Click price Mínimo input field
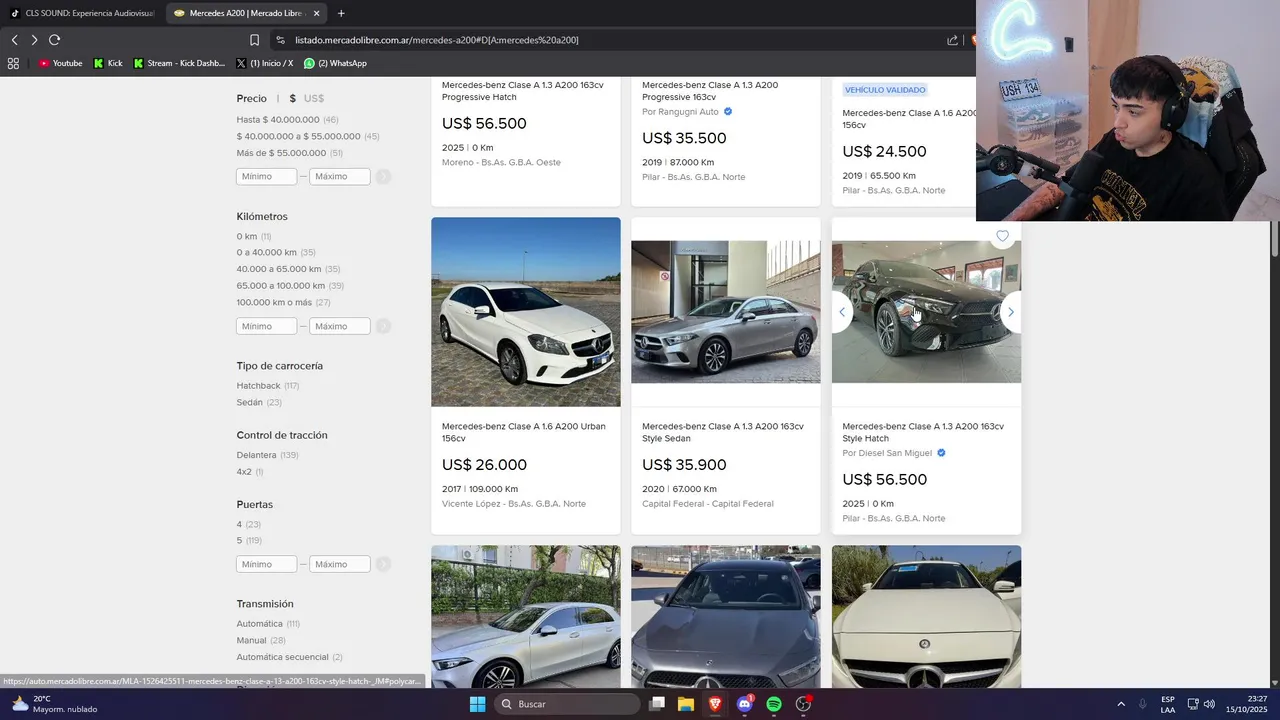Screen dimensions: 1280x720 [x=267, y=176]
